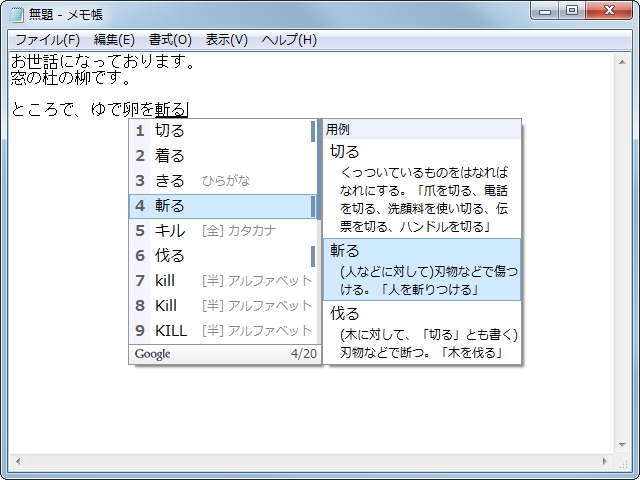Click the line 窓の杜の柳です。
The width and height of the screenshot is (640, 480).
coord(71,78)
